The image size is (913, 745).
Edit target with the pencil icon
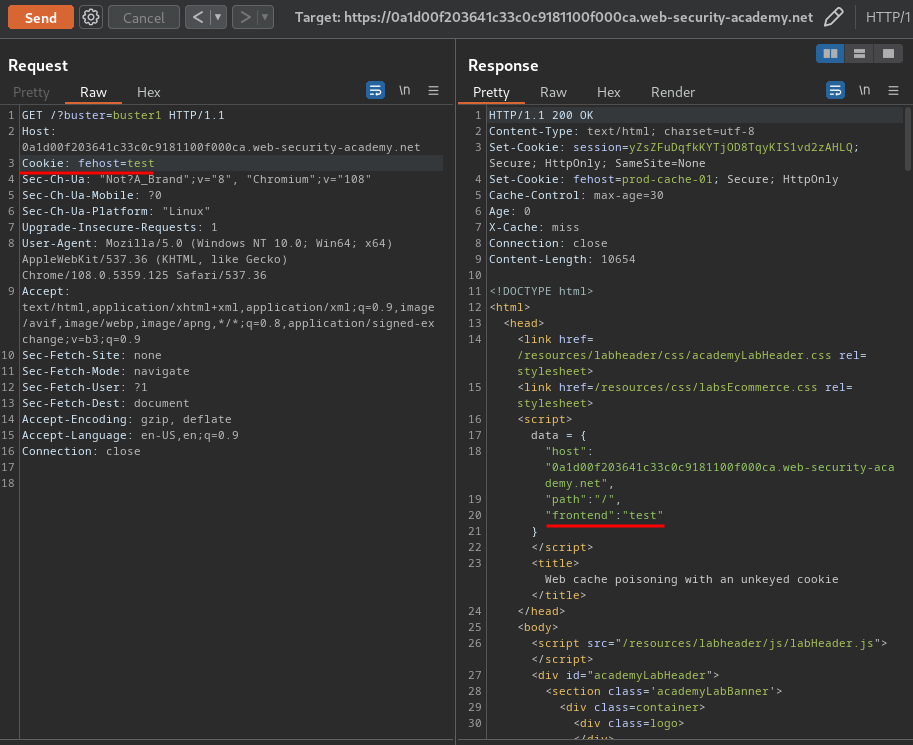coord(834,17)
